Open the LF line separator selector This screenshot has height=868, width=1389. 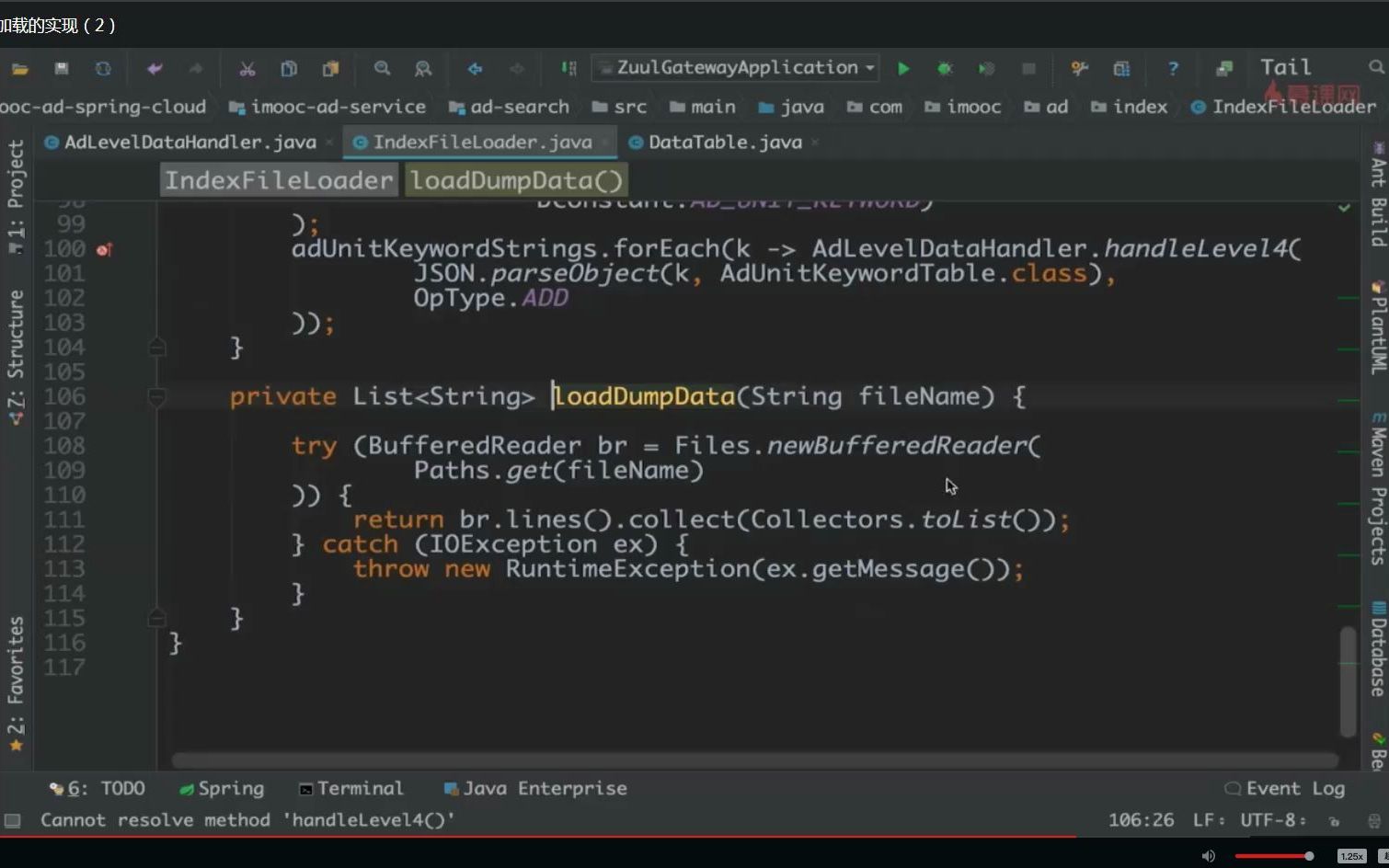[x=1209, y=819]
